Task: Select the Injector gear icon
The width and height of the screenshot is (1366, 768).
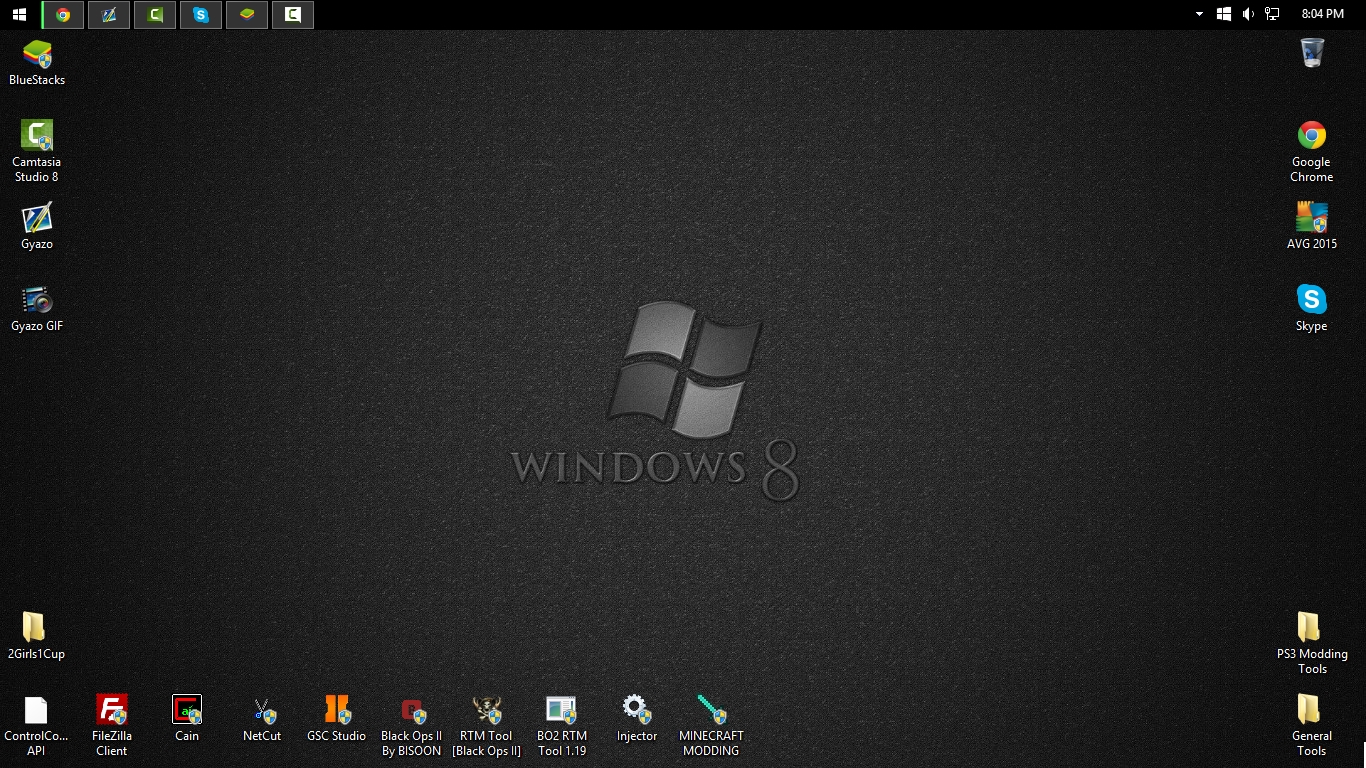Action: (637, 718)
